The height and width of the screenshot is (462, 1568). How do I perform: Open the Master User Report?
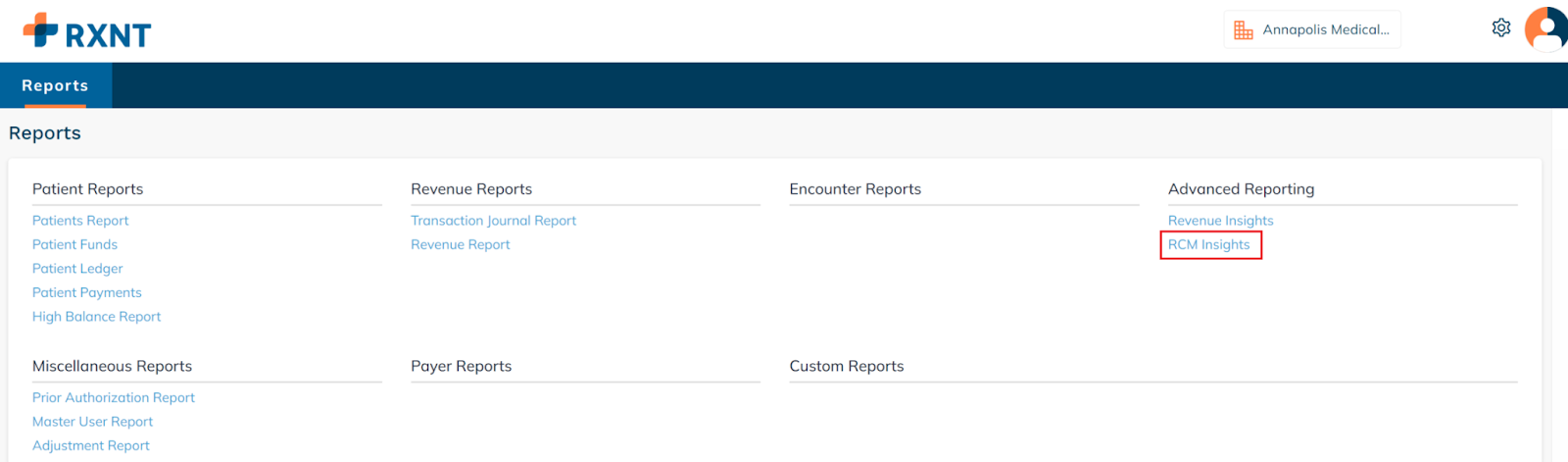(x=92, y=422)
